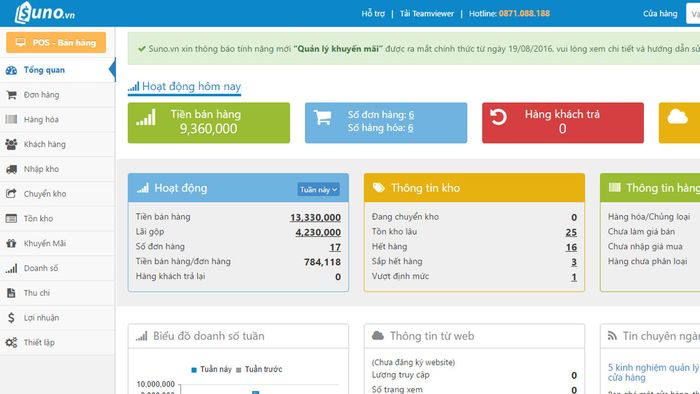
Task: Click the Hỗ trợ link
Action: pos(373,13)
